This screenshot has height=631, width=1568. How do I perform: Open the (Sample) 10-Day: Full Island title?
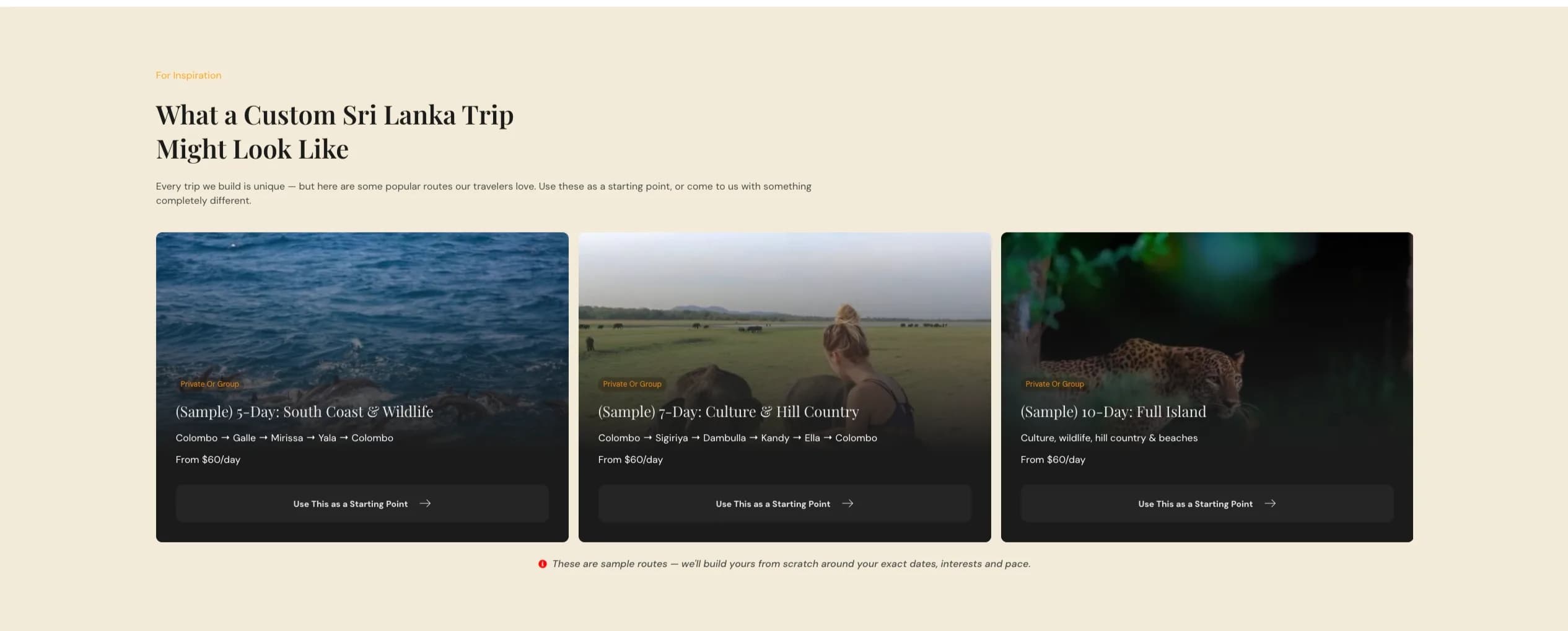coord(1113,412)
